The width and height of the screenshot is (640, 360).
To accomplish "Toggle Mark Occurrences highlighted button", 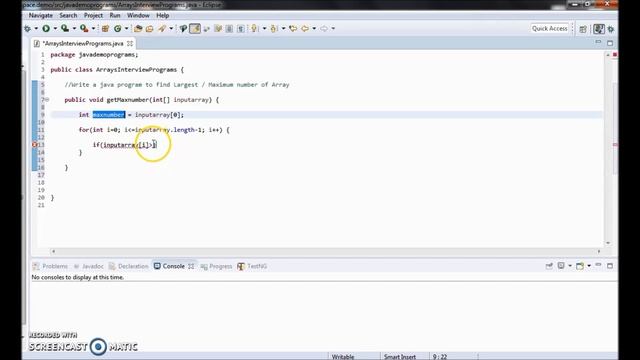I will (195, 29).
